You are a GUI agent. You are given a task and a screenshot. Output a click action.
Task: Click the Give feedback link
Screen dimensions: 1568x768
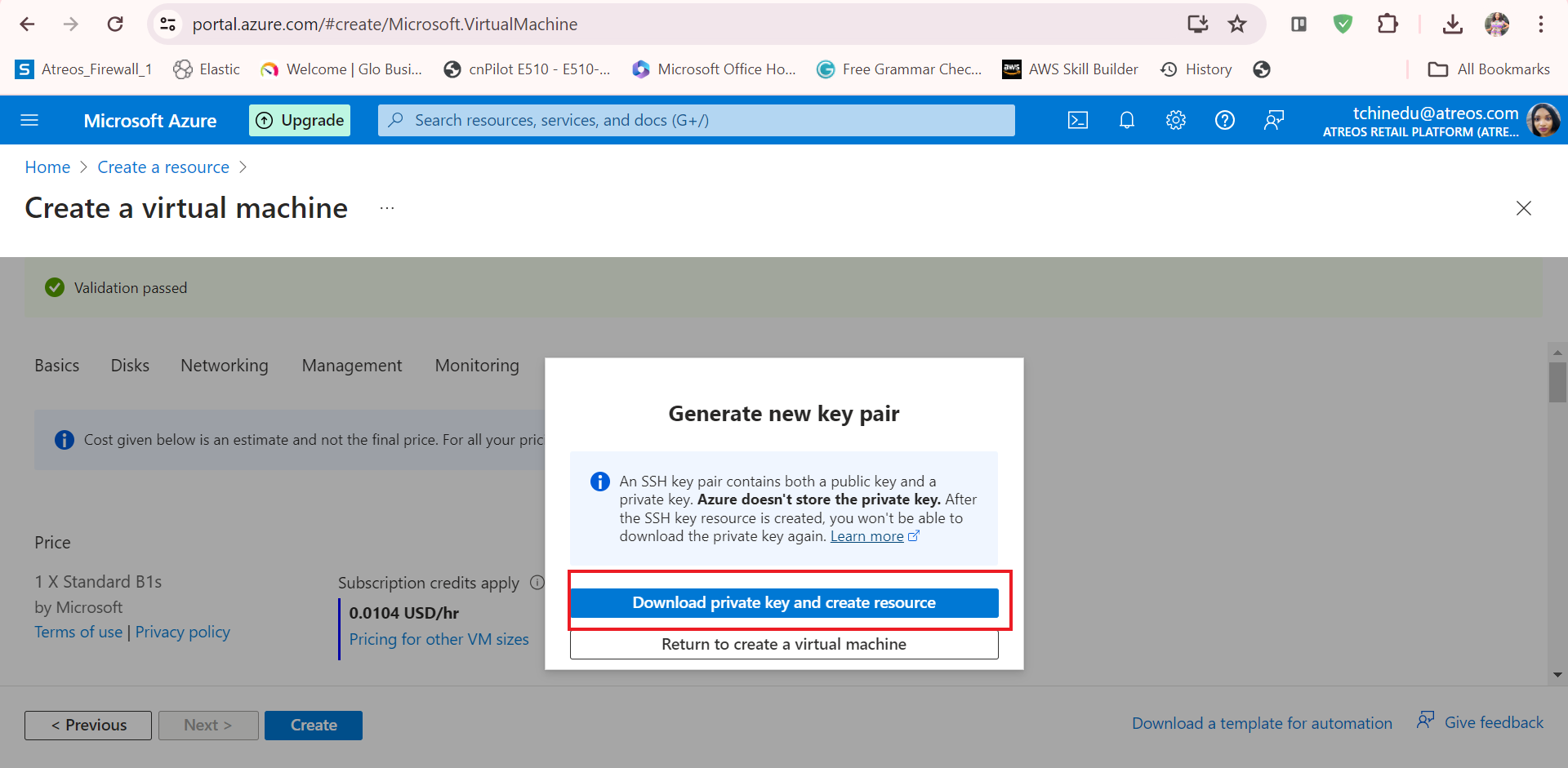[1480, 722]
